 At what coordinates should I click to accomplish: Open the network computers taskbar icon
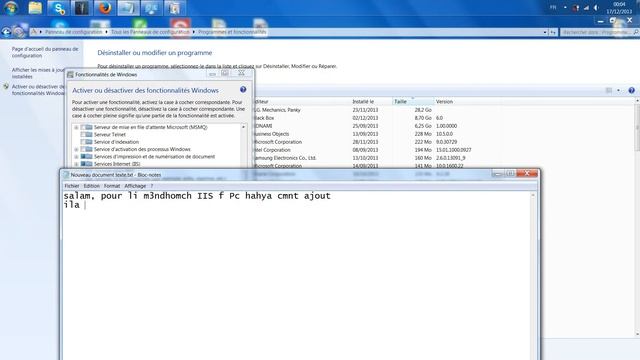point(151,8)
